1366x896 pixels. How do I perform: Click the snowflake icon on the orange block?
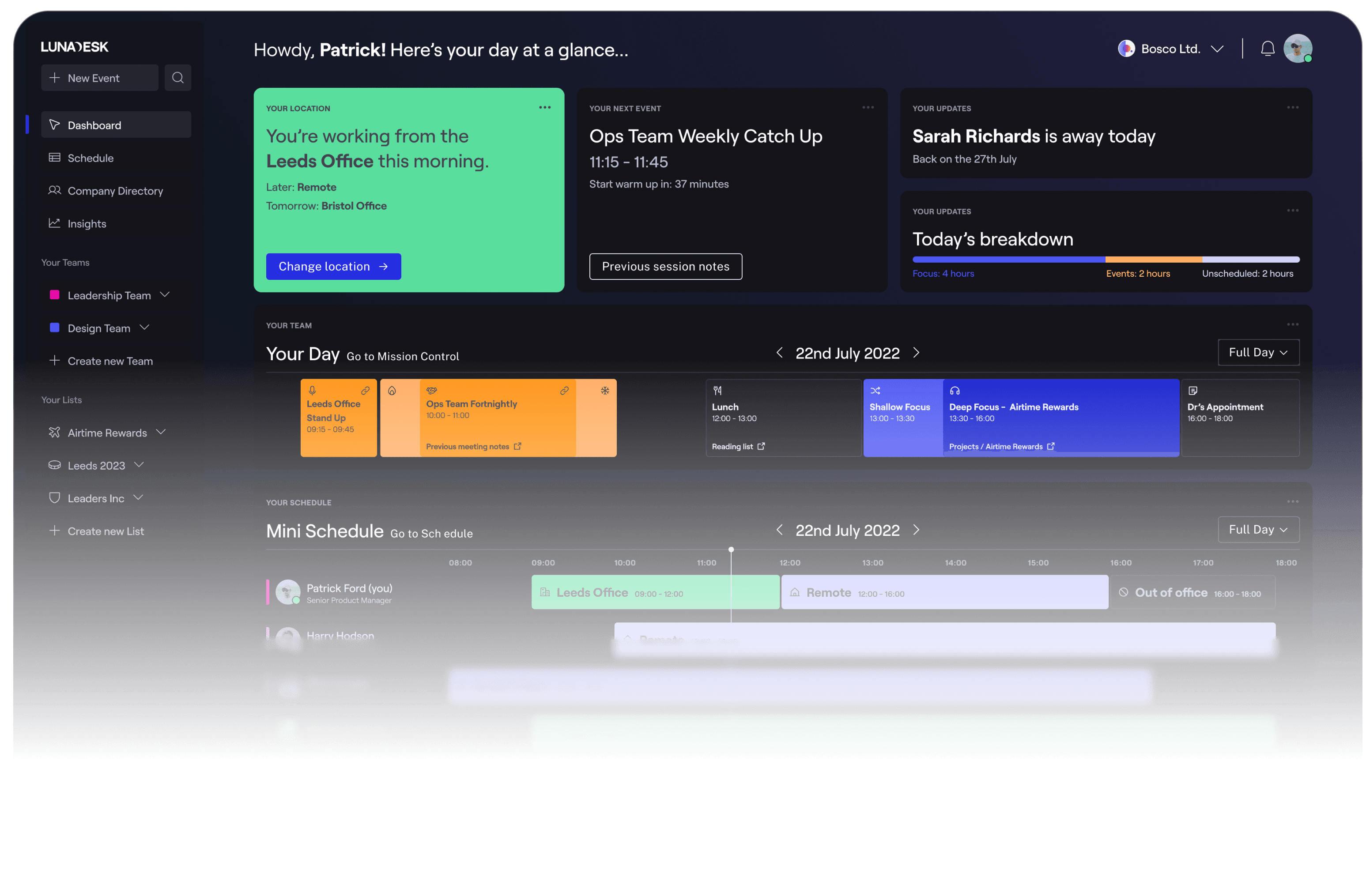(x=605, y=391)
